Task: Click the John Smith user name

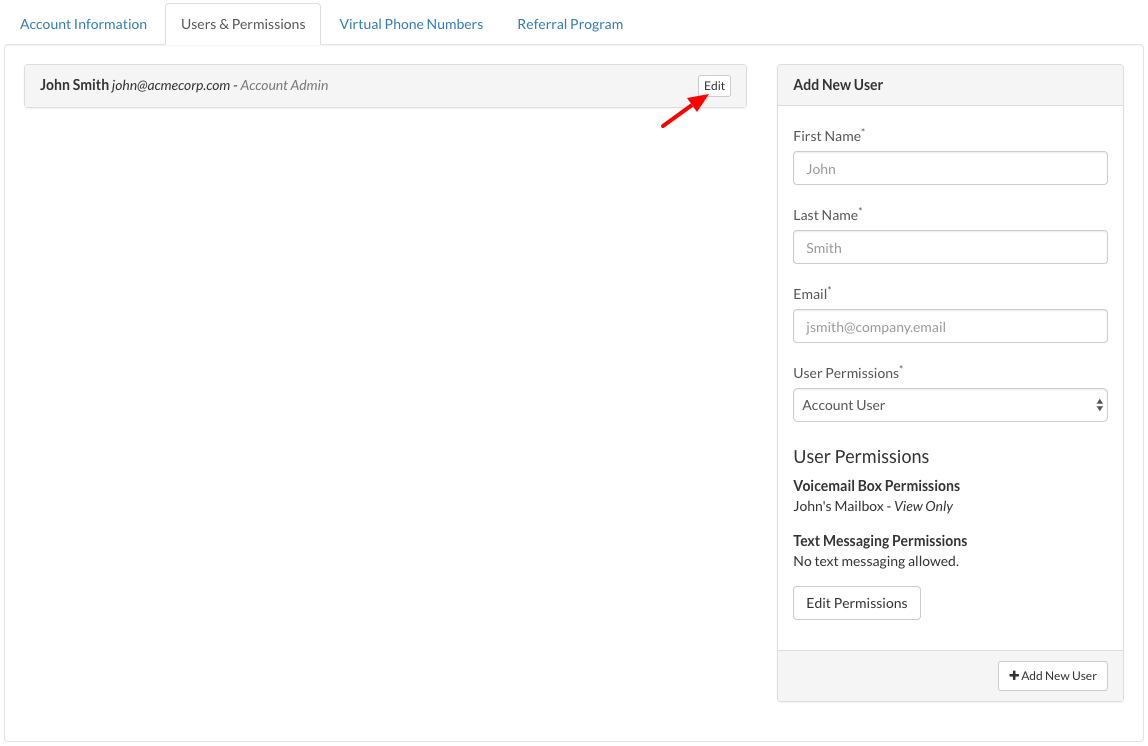Action: pos(74,85)
